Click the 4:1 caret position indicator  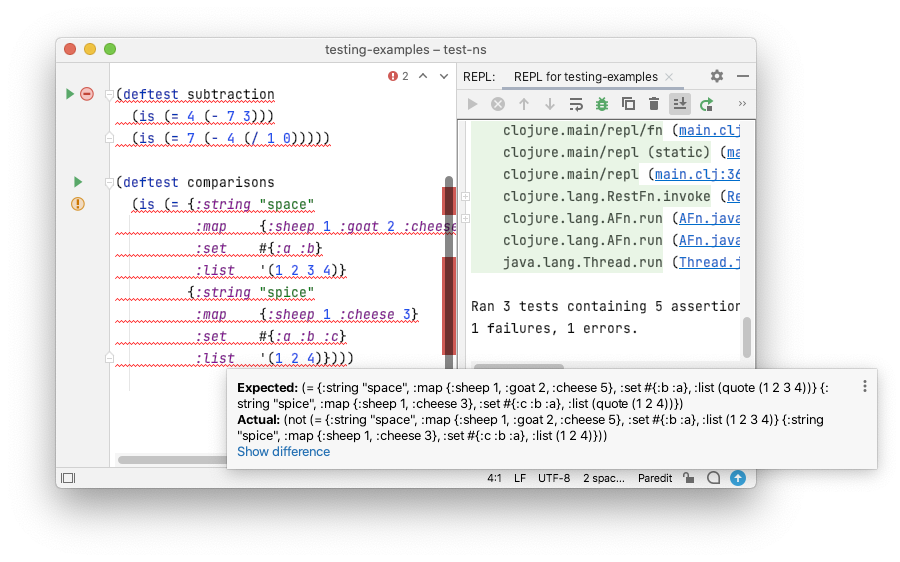(x=494, y=478)
